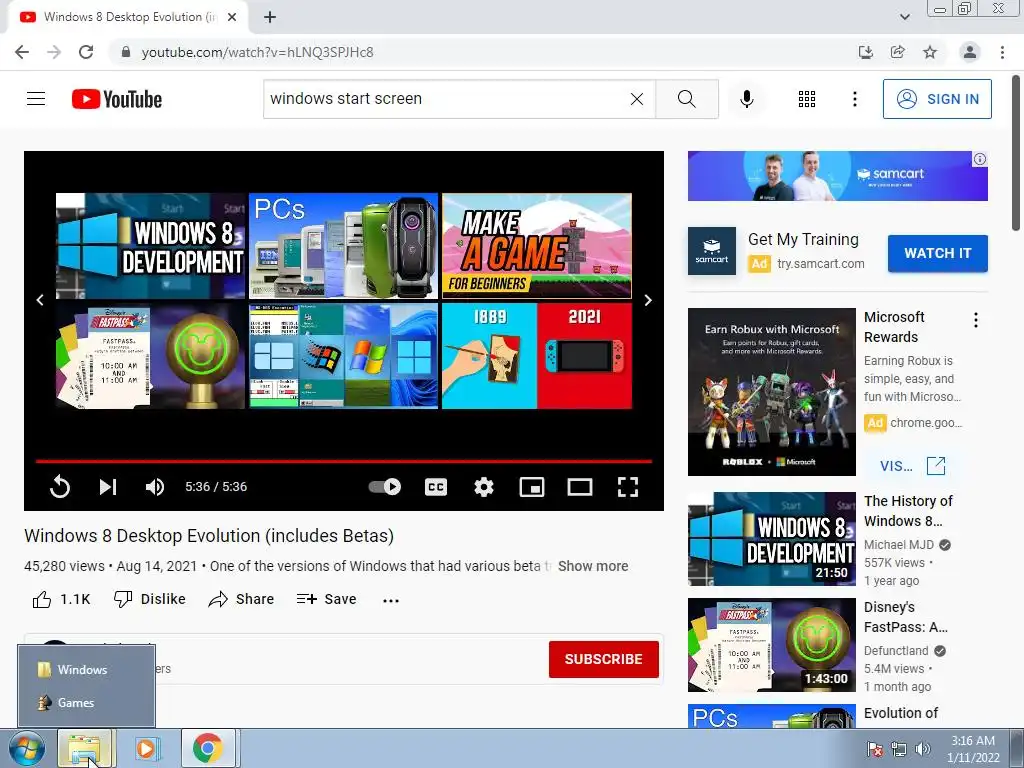
Task: Click the WATCH IT ad button
Action: pos(937,253)
